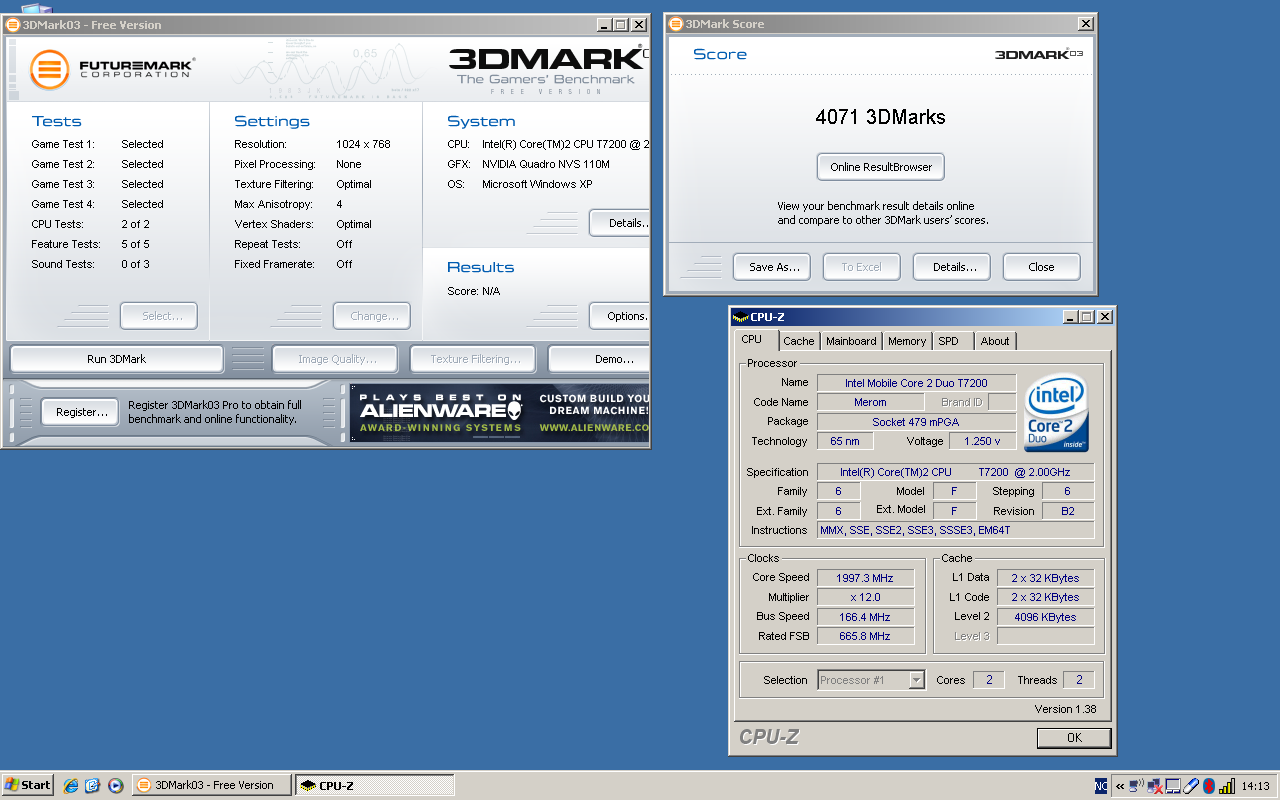Switch to the About tab in CPU-Z
This screenshot has height=800, width=1280.
click(995, 341)
